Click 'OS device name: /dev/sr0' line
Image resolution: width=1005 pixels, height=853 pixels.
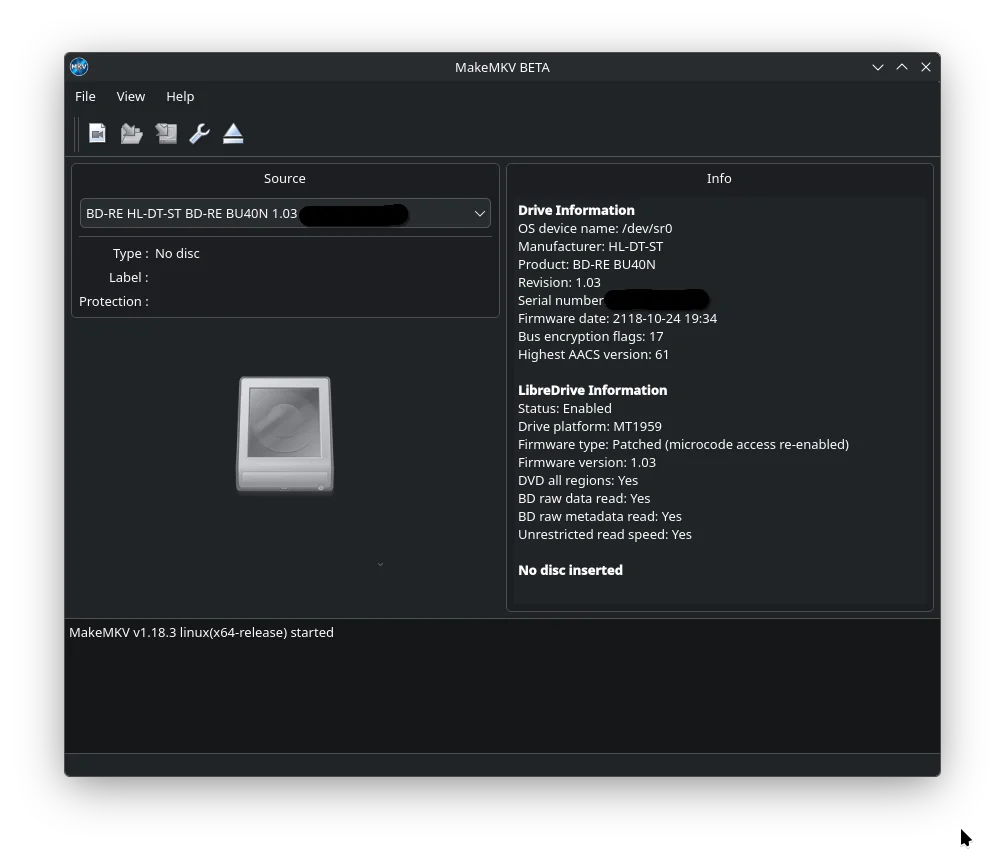595,228
